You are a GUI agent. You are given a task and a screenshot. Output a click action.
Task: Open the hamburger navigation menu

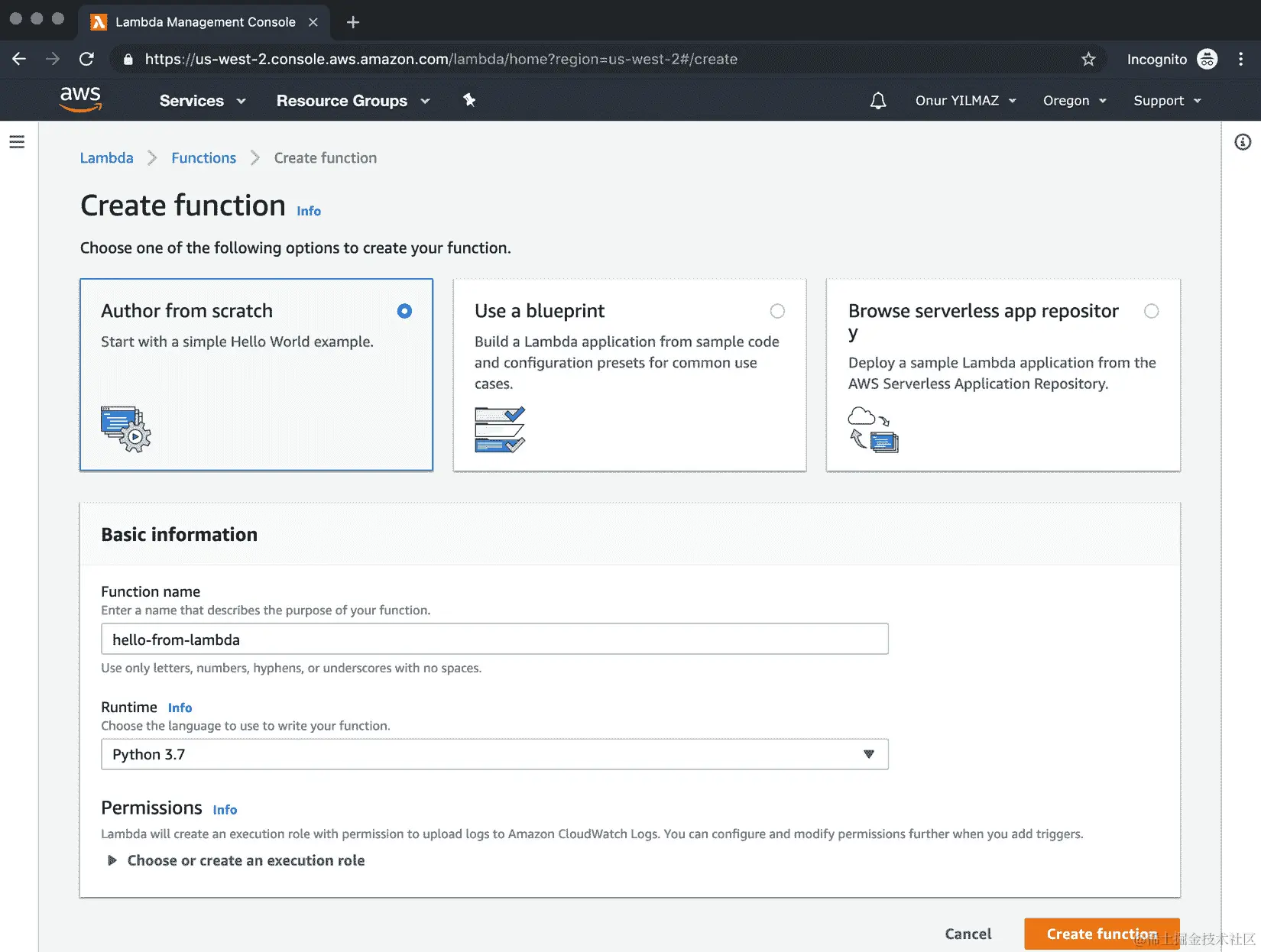[x=17, y=141]
